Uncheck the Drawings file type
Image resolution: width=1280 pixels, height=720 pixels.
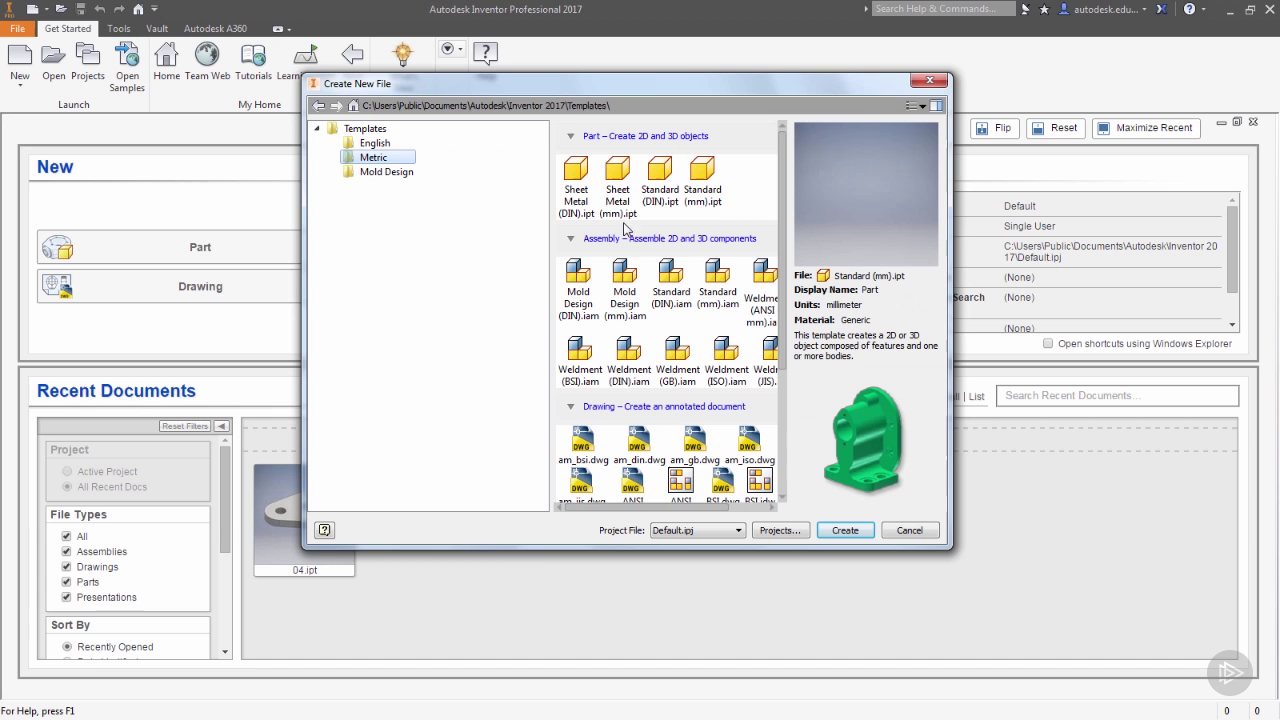click(x=66, y=566)
